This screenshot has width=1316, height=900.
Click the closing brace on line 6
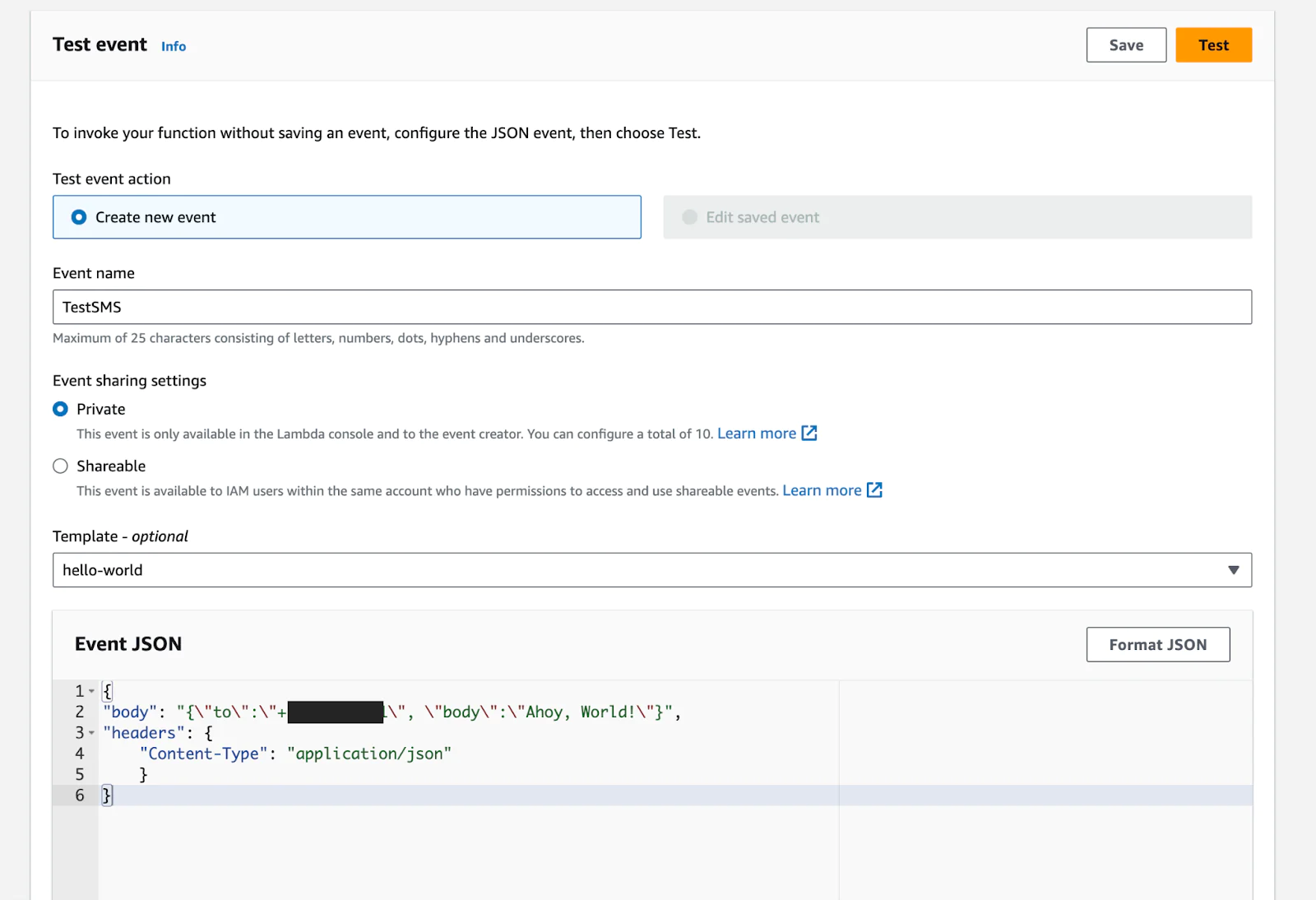click(107, 796)
